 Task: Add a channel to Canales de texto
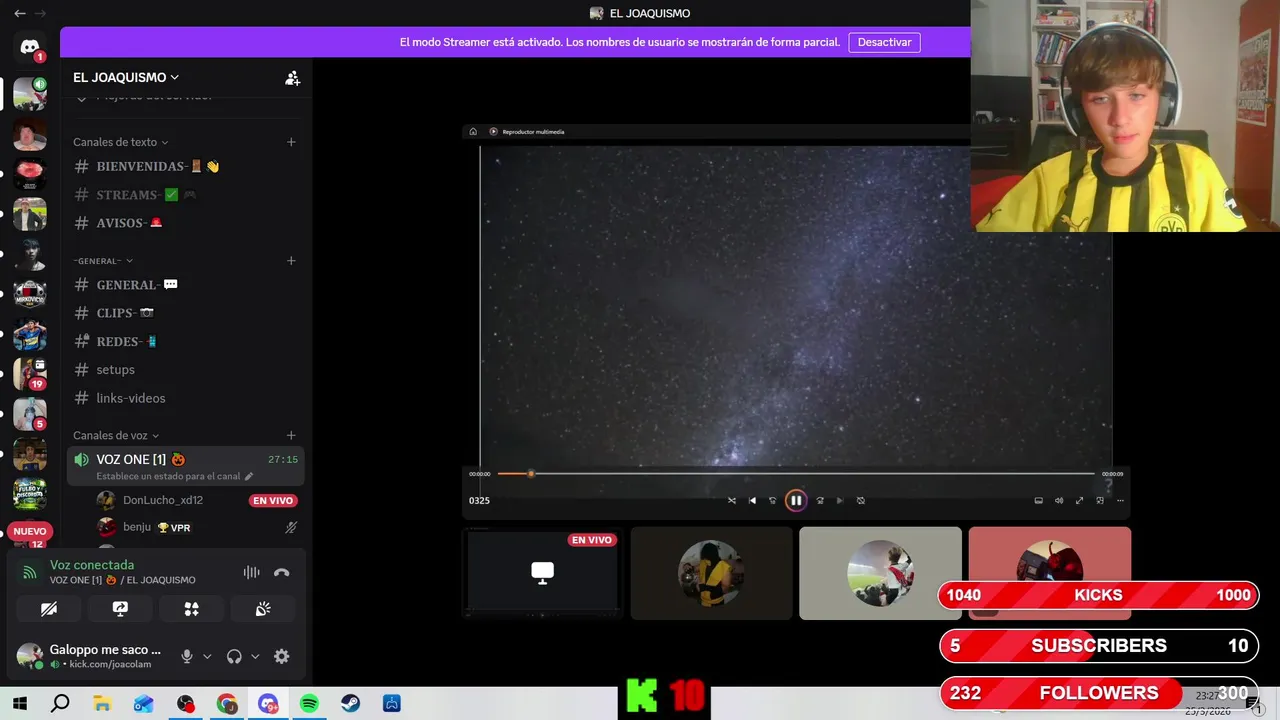[291, 142]
